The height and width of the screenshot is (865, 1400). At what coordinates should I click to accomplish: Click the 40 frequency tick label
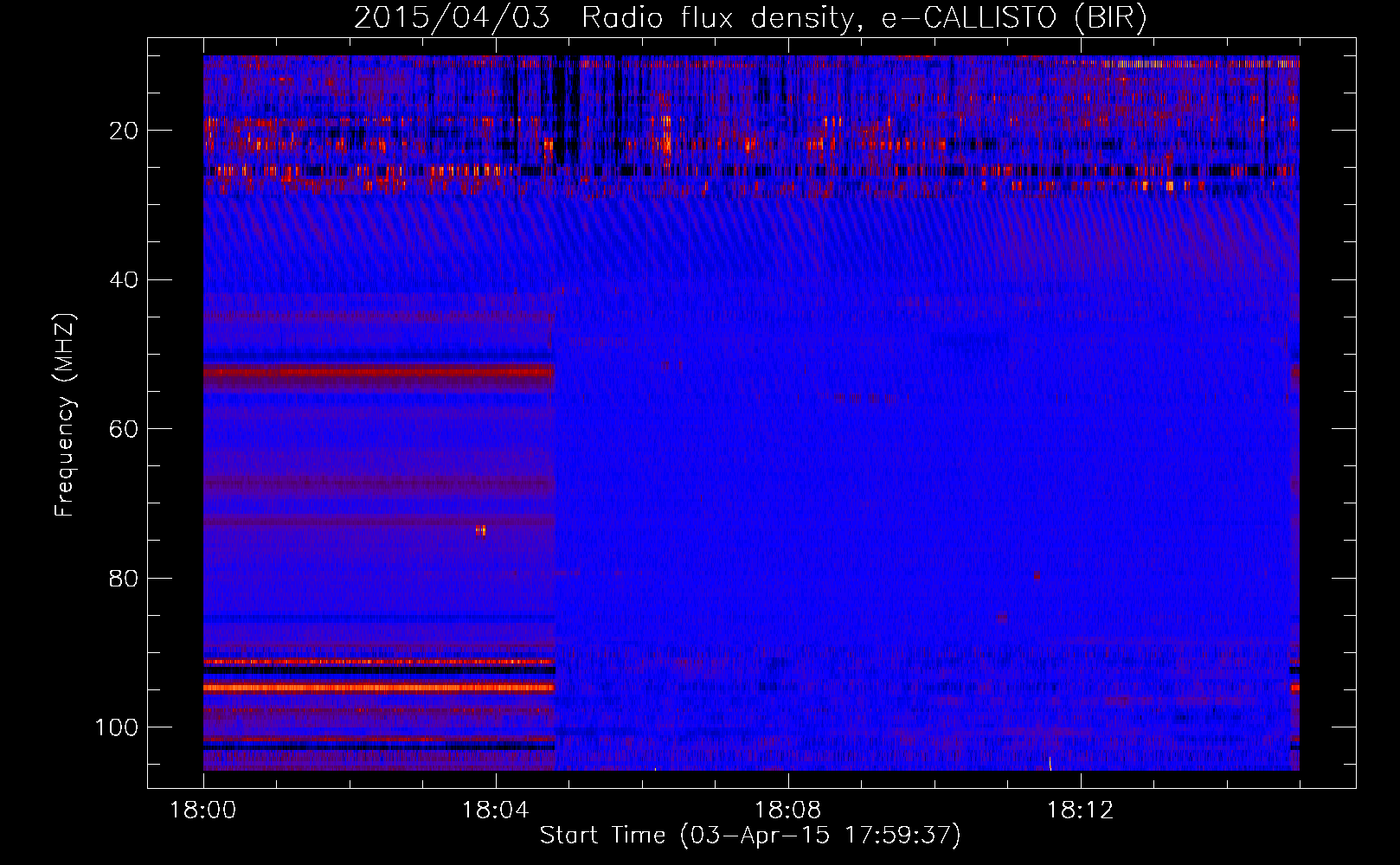click(125, 280)
